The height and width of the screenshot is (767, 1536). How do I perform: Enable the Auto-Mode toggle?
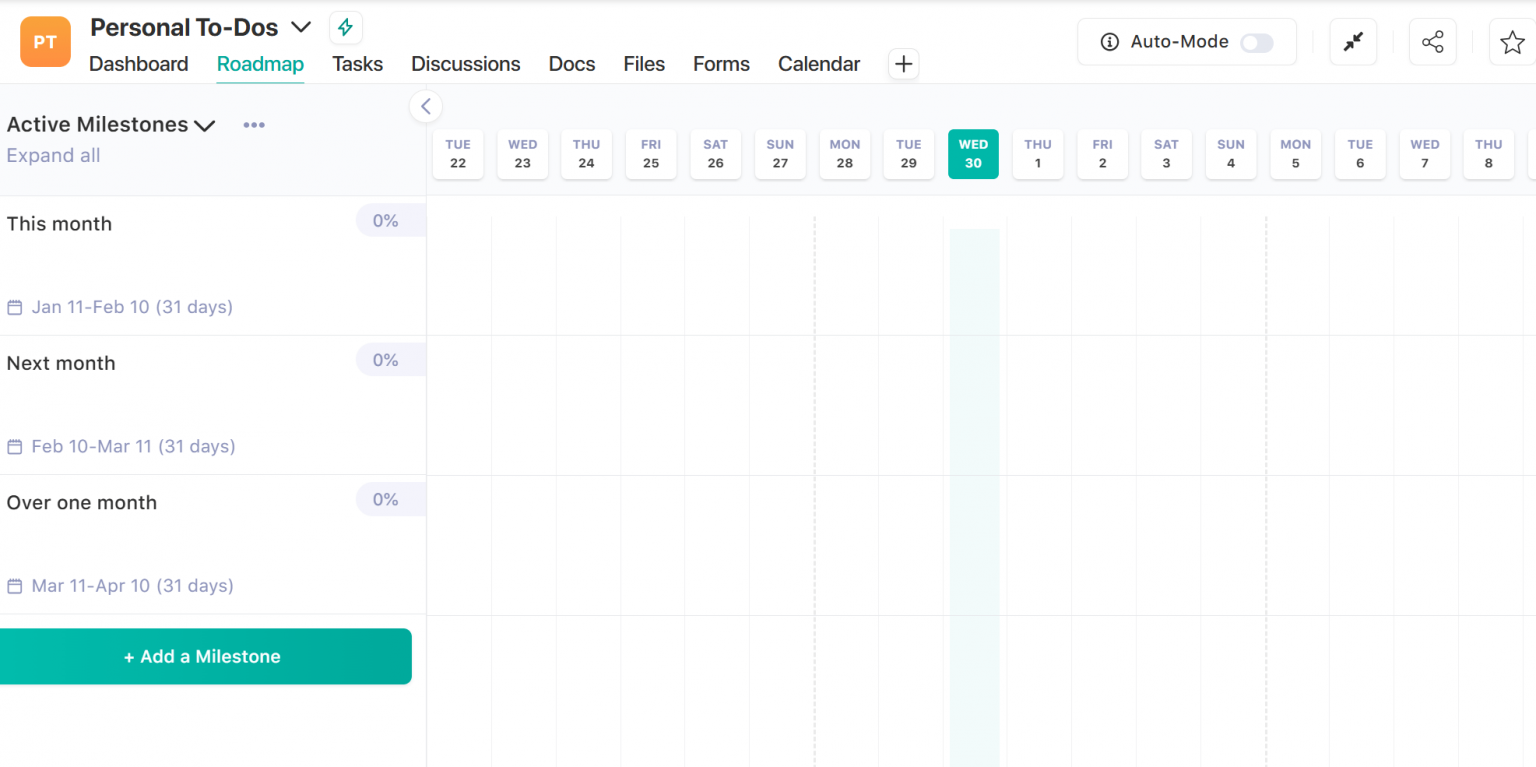[x=1257, y=42]
